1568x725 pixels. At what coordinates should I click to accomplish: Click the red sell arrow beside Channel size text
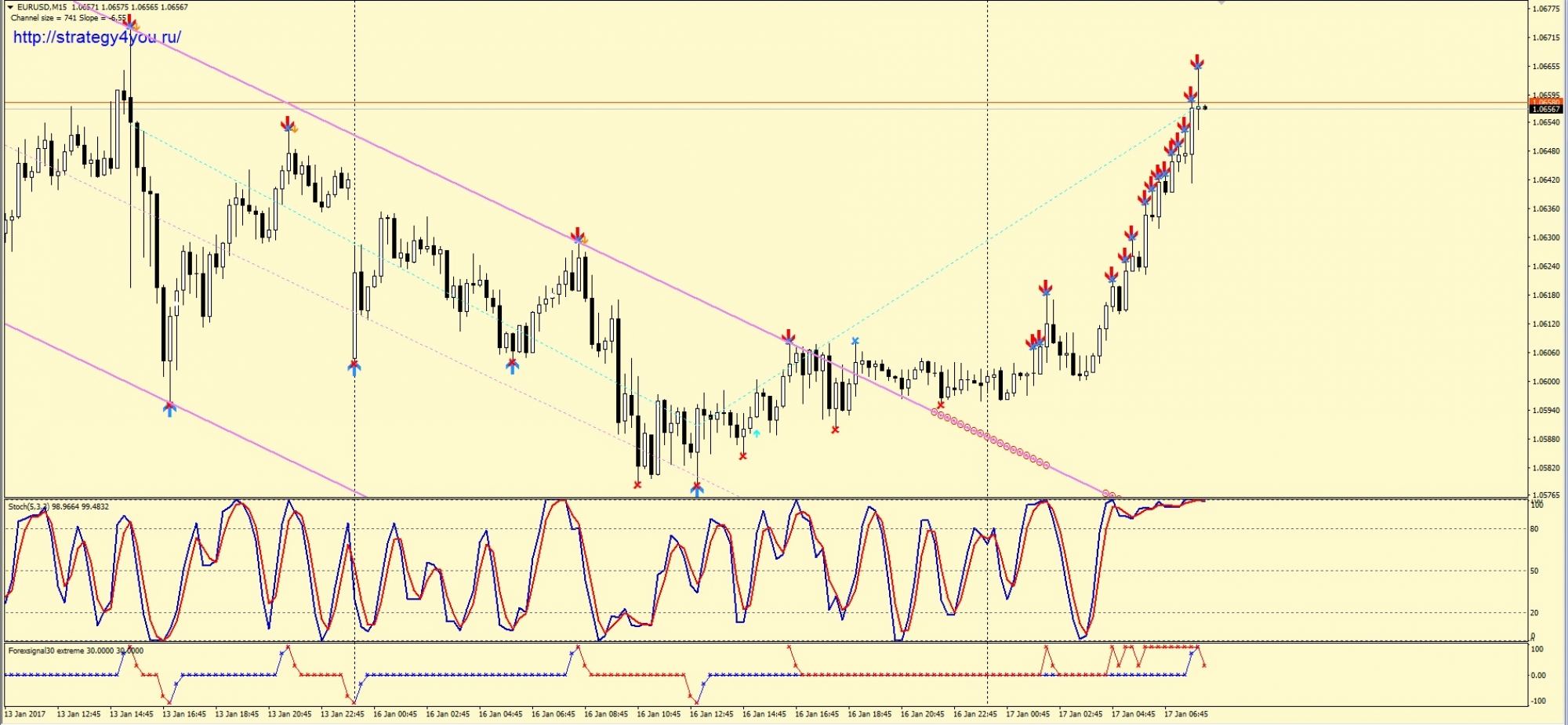[130, 24]
